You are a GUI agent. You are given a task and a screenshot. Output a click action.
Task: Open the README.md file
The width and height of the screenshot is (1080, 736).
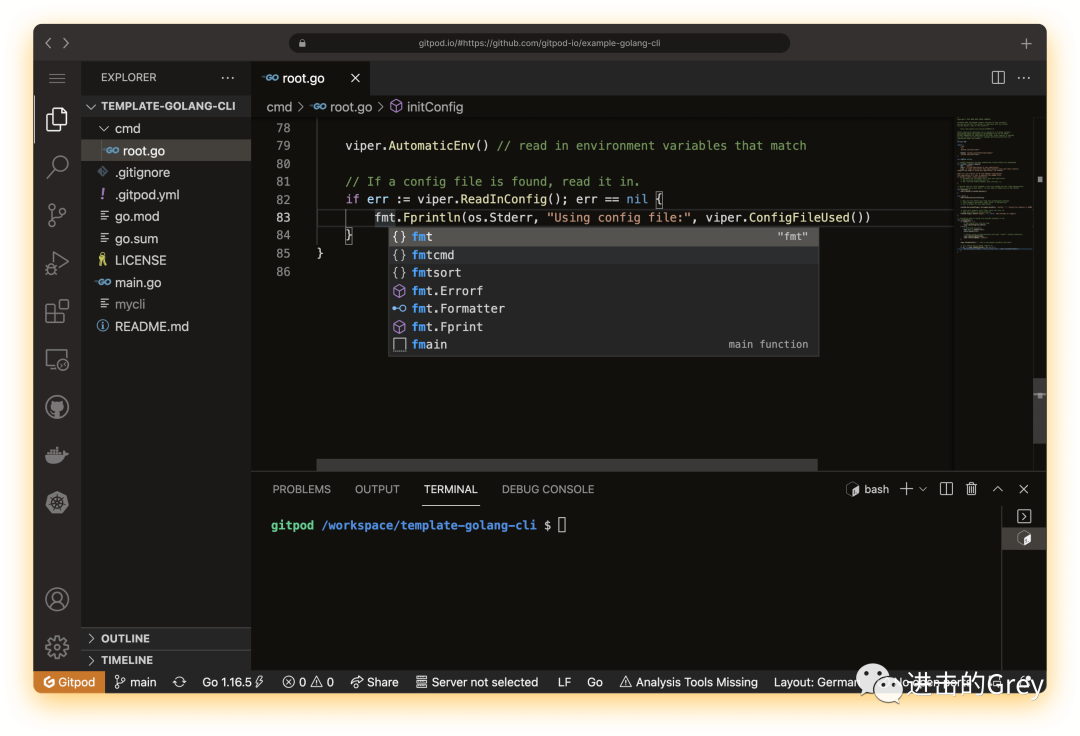coord(166,326)
